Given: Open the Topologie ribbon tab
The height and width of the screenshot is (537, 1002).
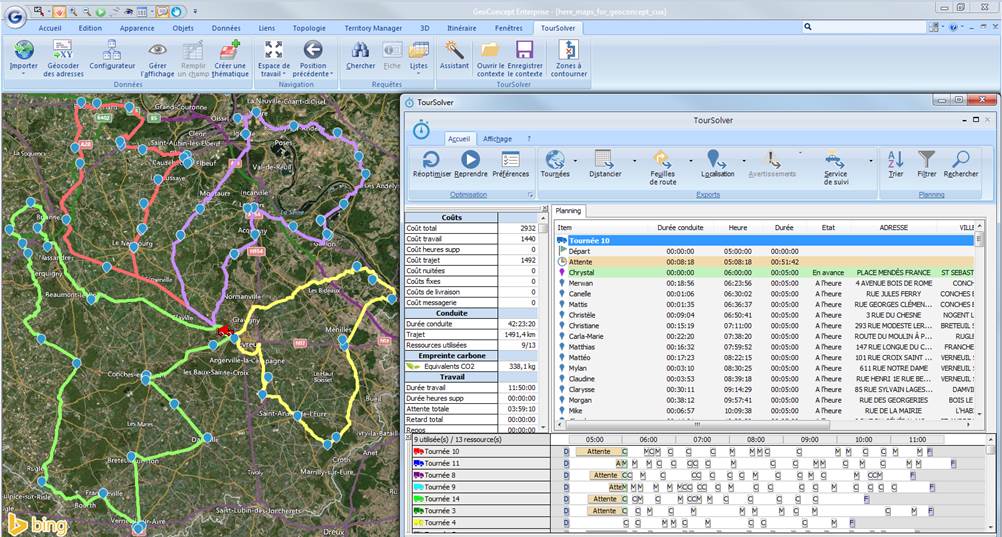Looking at the screenshot, I should click(x=309, y=28).
